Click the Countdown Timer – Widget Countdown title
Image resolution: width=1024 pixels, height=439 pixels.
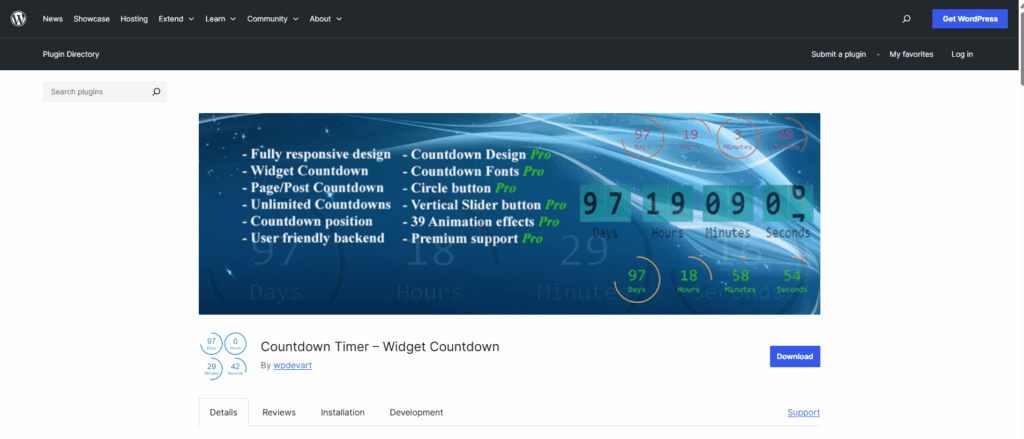pyautogui.click(x=380, y=347)
